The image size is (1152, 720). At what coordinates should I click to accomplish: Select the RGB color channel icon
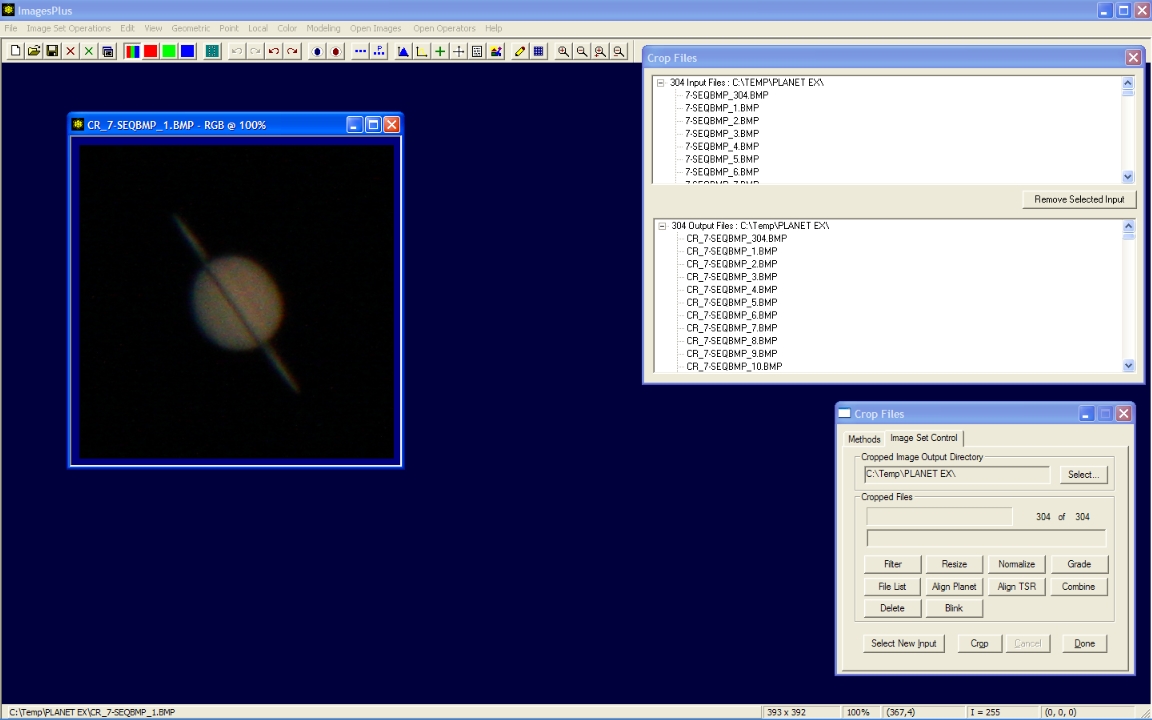pos(132,51)
